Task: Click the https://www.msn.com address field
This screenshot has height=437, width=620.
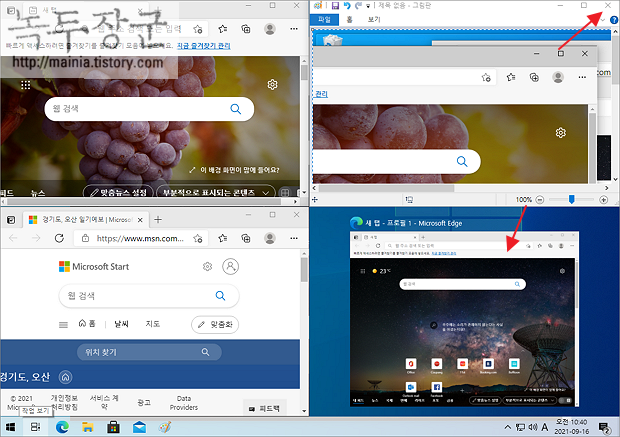Action: coord(140,238)
